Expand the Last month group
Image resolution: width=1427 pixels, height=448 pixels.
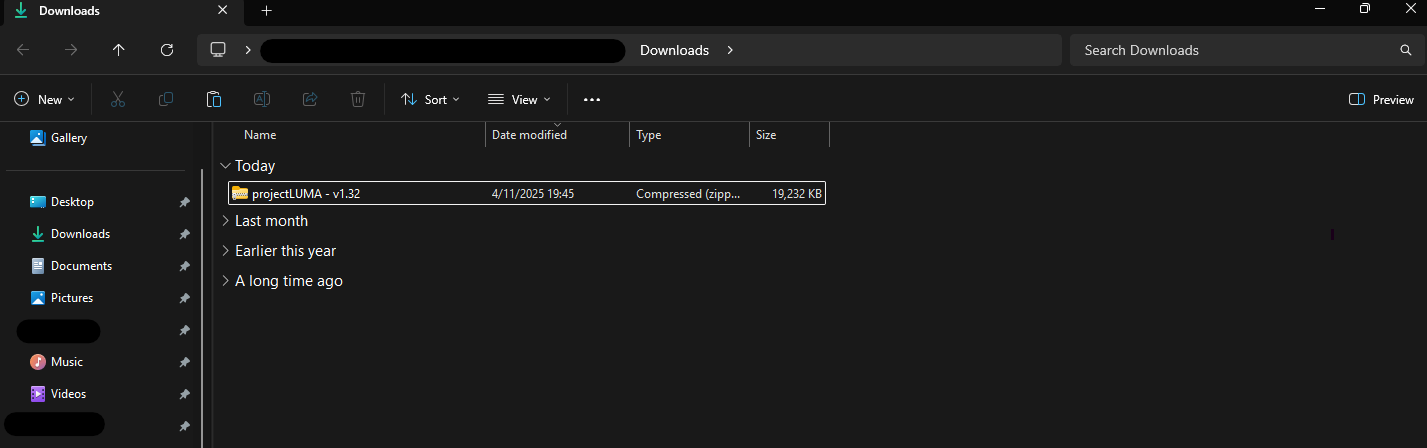pyautogui.click(x=225, y=221)
